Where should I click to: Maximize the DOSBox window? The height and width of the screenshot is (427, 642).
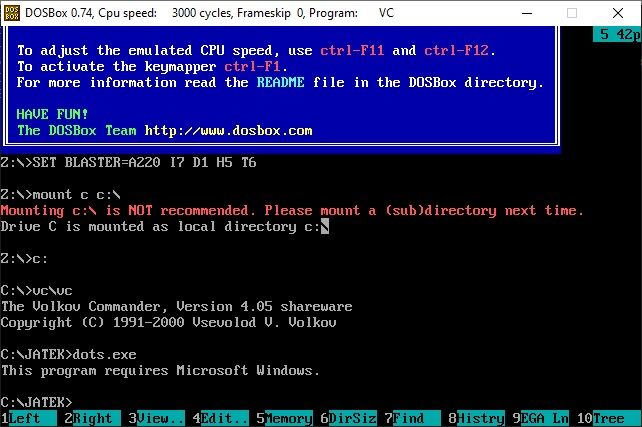572,13
